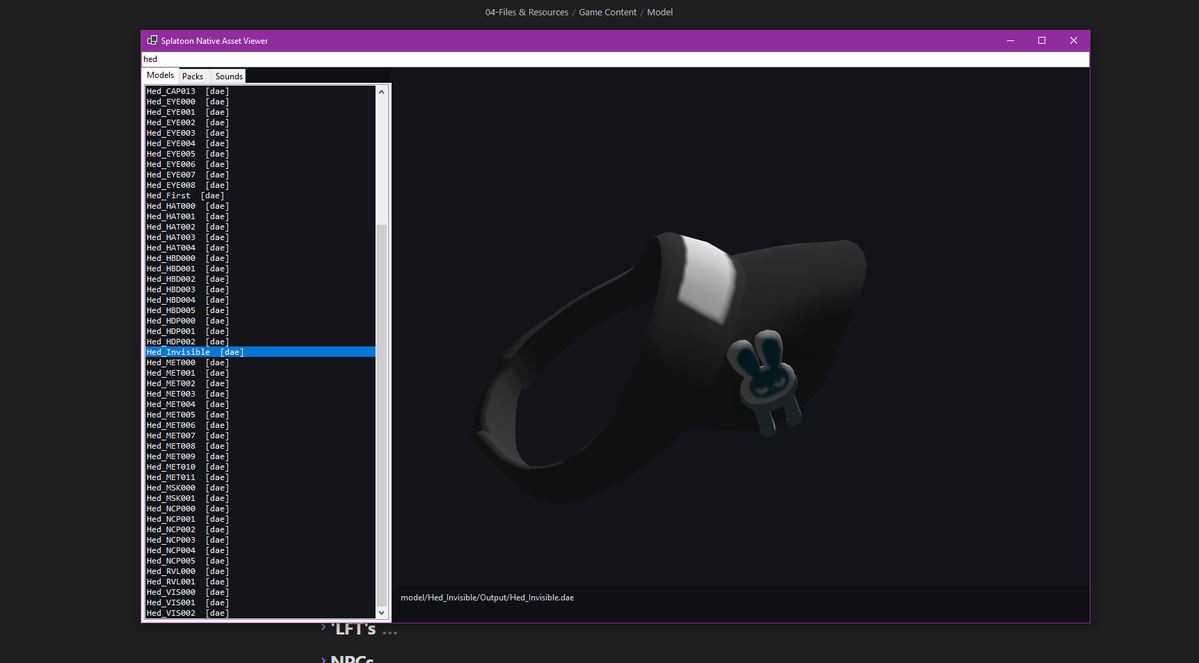Viewport: 1199px width, 663px height.
Task: Select Hed_HBD005 model entry
Action: pos(260,310)
